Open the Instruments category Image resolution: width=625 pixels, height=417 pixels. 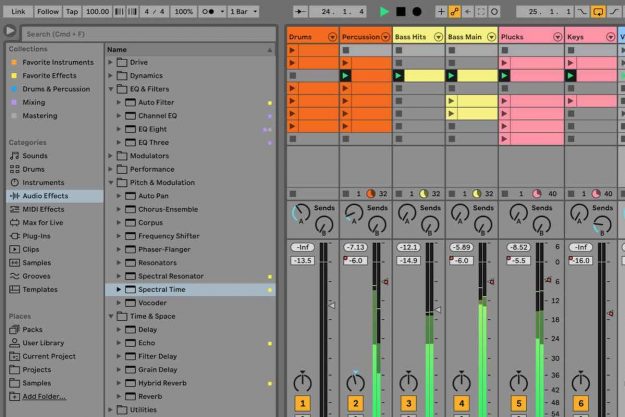[43, 183]
